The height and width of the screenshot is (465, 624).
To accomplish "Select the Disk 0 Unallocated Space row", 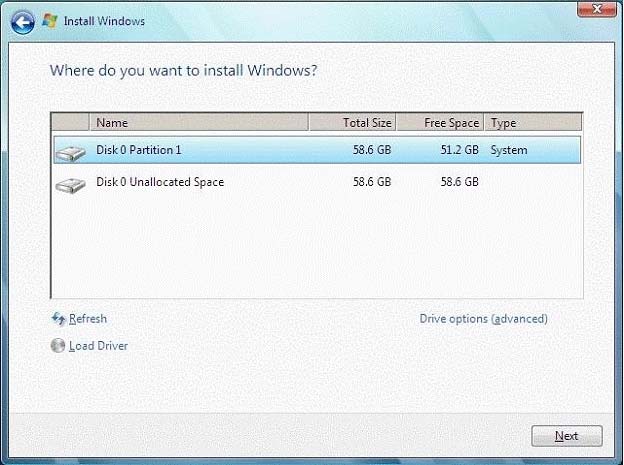I will [x=317, y=182].
